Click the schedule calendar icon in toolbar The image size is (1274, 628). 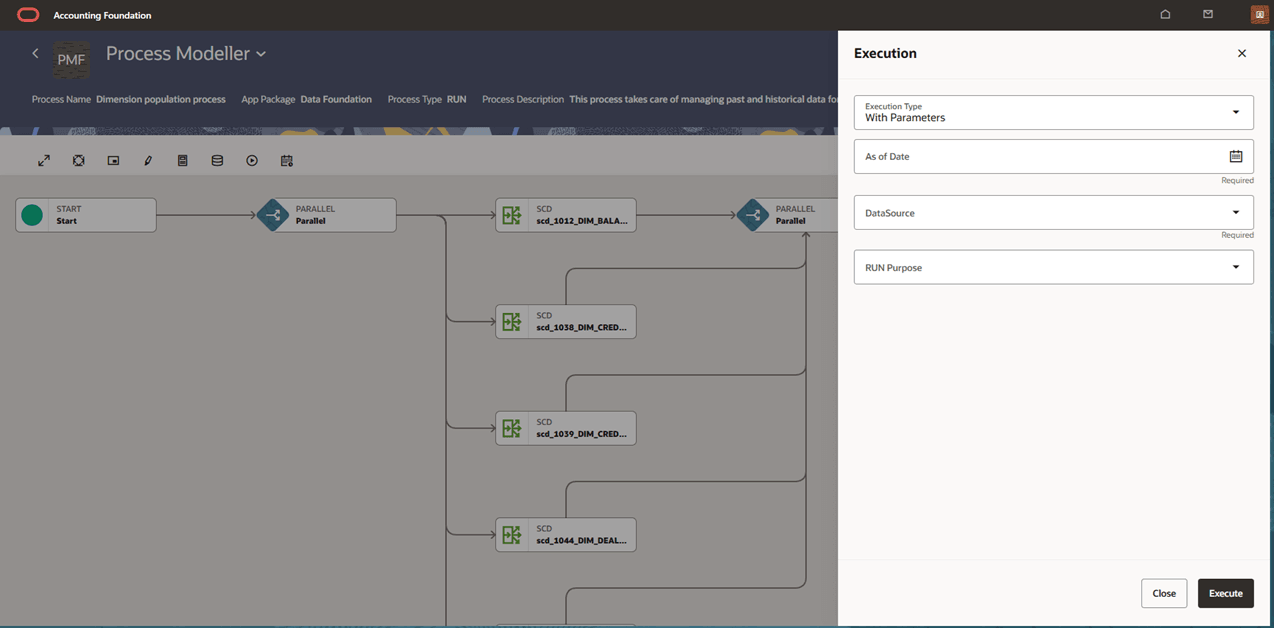(287, 160)
